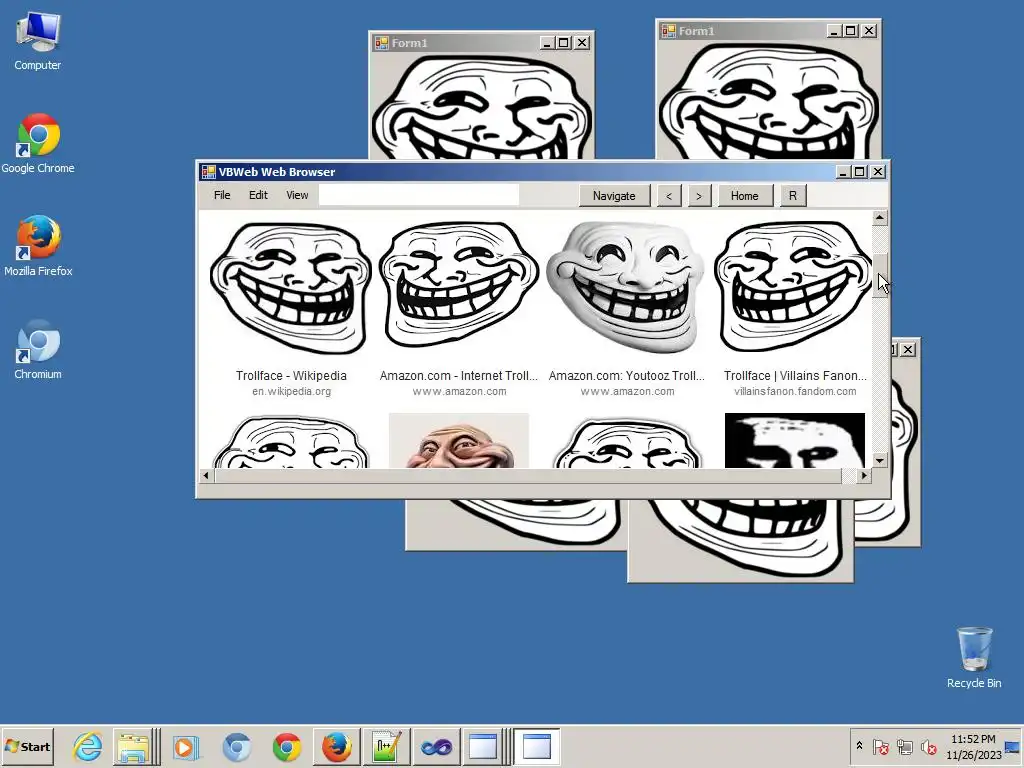Open Windows Explorer folder icon in taskbar
Viewport: 1024px width, 768px height.
point(133,747)
